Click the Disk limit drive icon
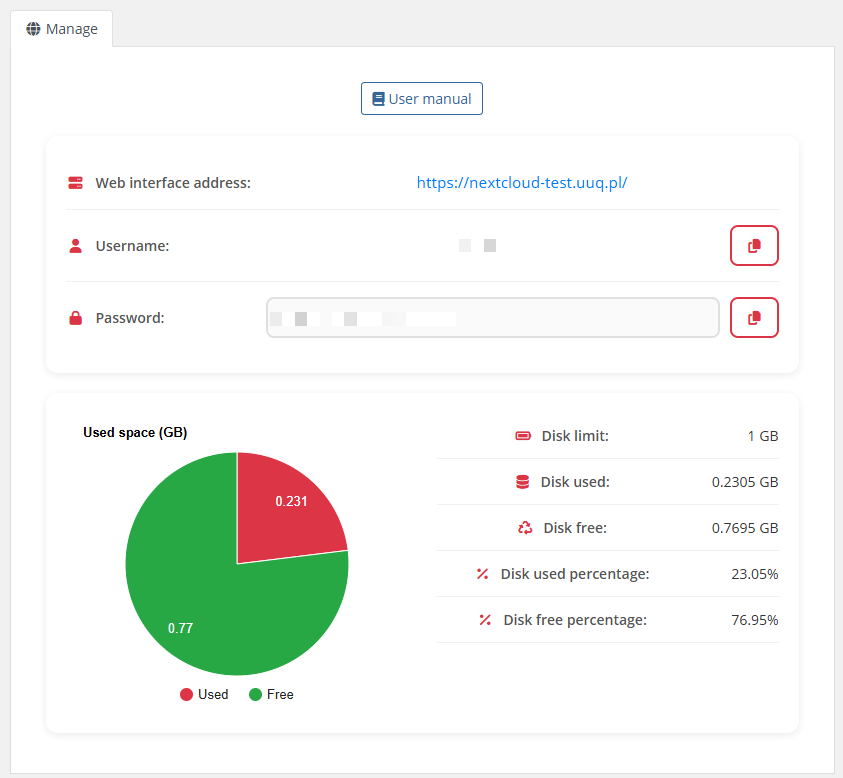The height and width of the screenshot is (778, 843). [522, 436]
